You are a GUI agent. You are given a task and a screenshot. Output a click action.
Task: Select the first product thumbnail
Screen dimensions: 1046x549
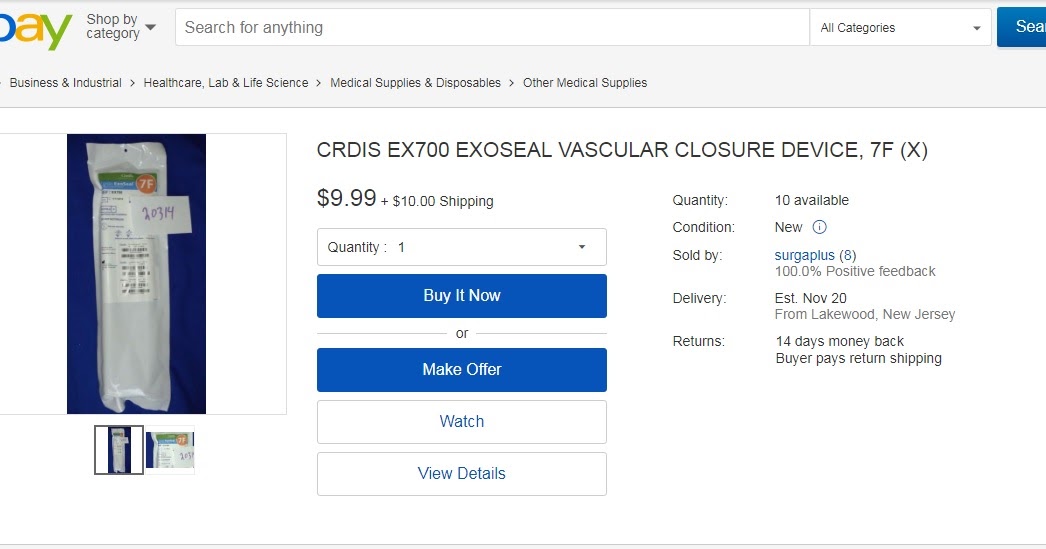119,450
